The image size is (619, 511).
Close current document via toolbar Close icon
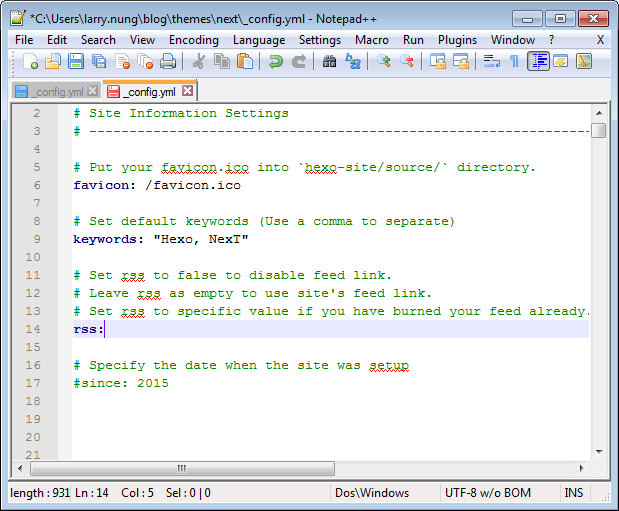pos(122,62)
